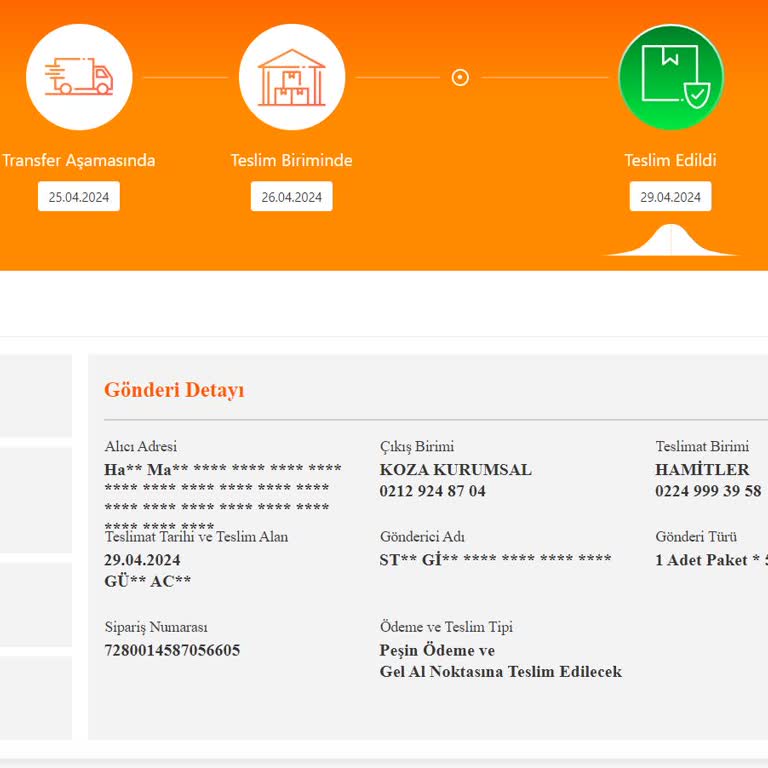
Task: Click the Peşin Ödeme payment type text
Action: coord(437,650)
